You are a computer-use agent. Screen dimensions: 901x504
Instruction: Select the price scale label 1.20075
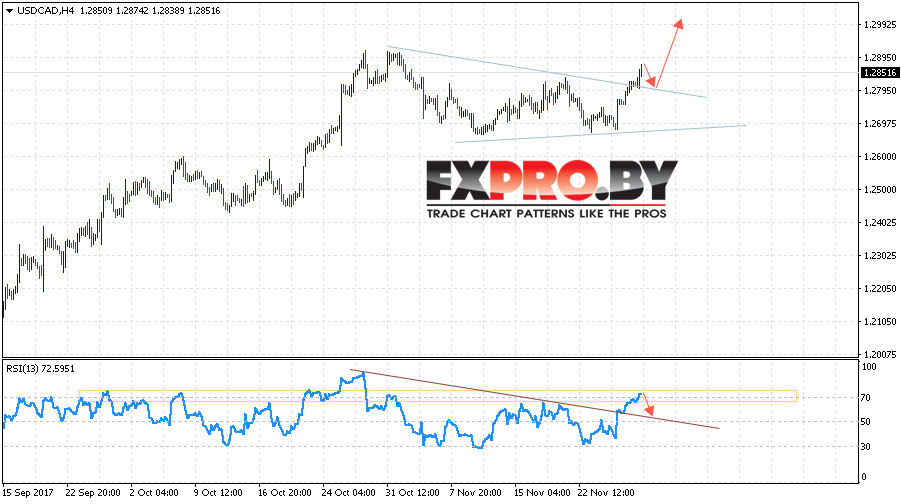point(880,355)
